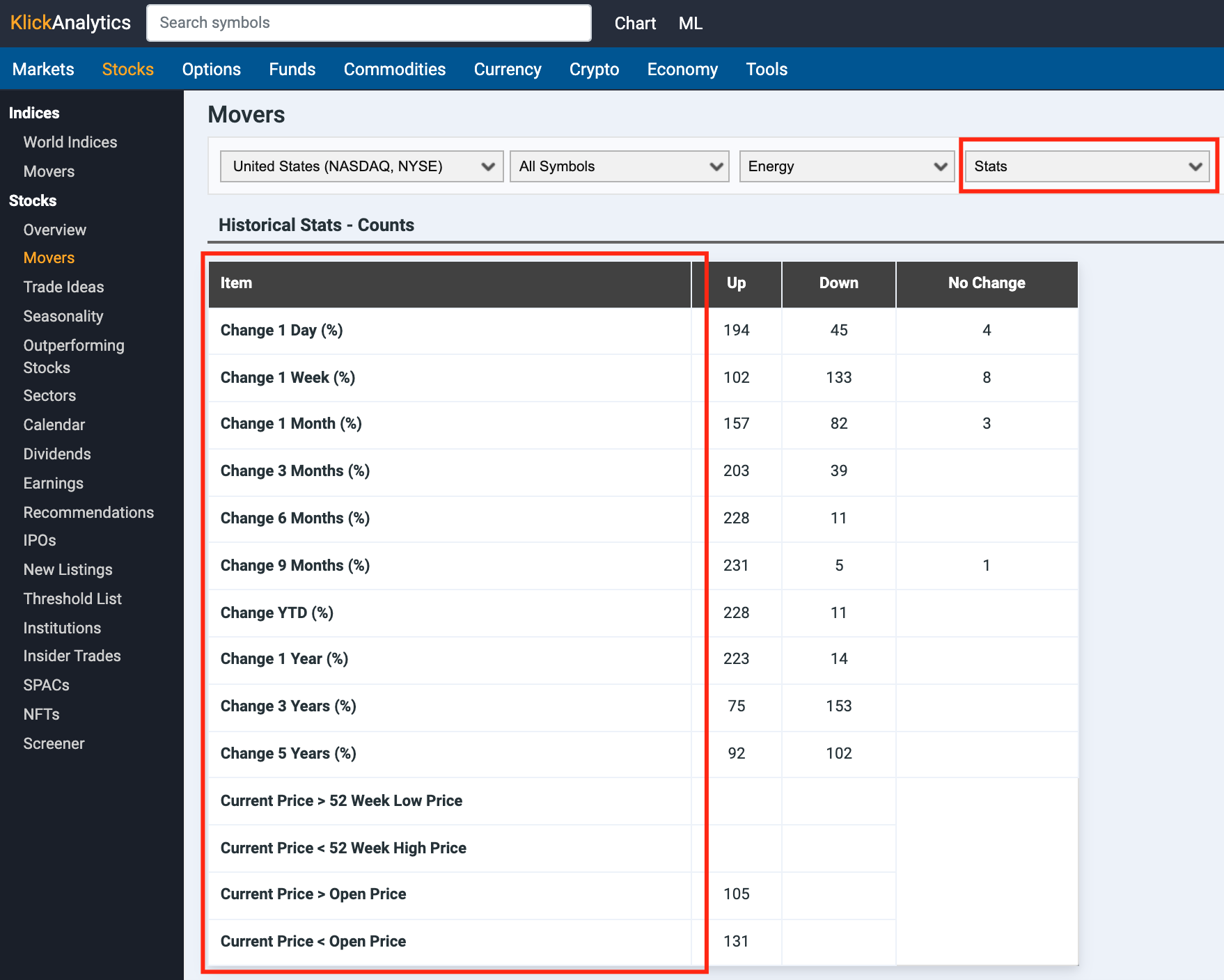Open Trade Ideas in sidebar

click(x=63, y=287)
